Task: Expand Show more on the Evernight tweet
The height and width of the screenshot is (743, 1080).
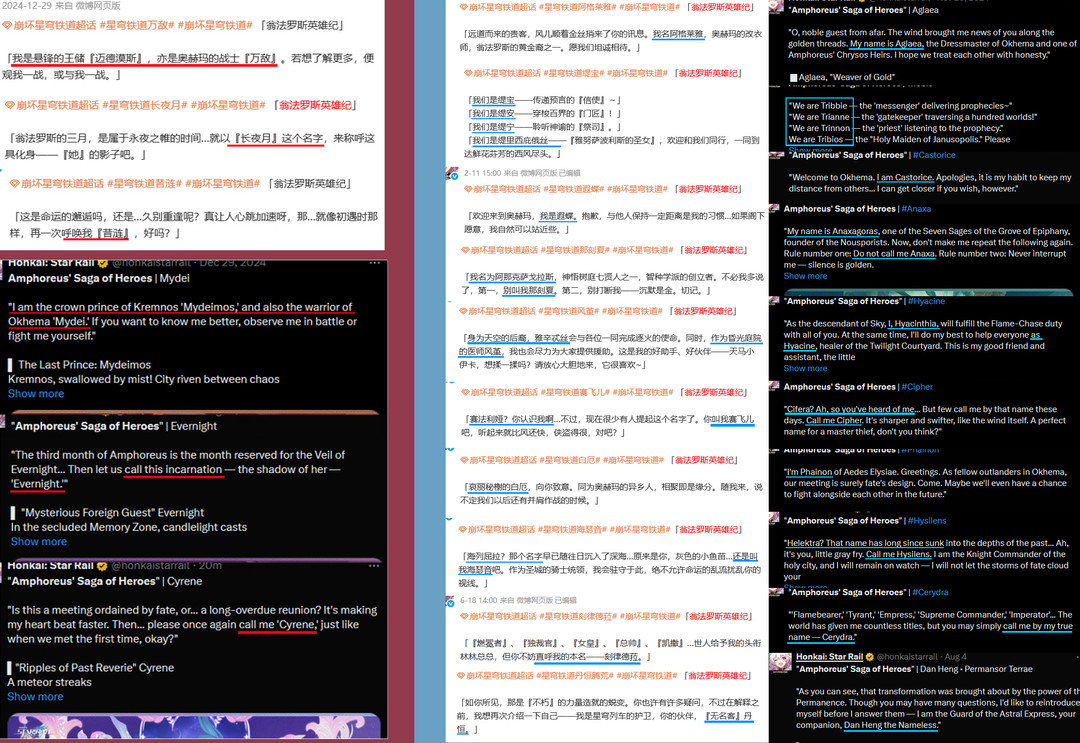Action: click(x=39, y=542)
